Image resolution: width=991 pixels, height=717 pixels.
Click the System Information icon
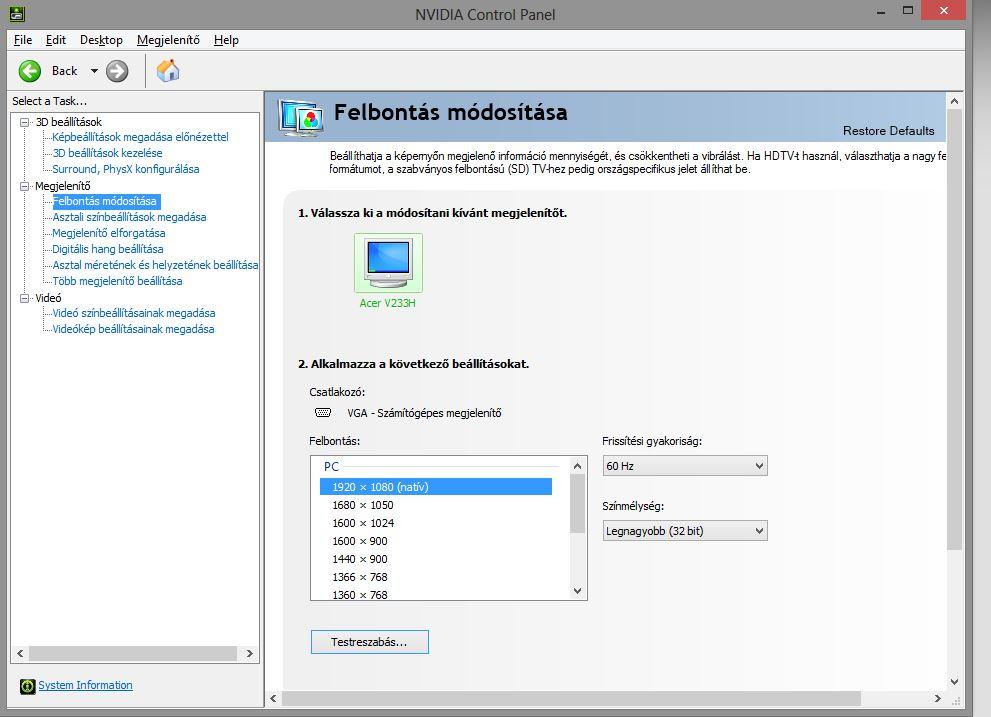coord(27,686)
